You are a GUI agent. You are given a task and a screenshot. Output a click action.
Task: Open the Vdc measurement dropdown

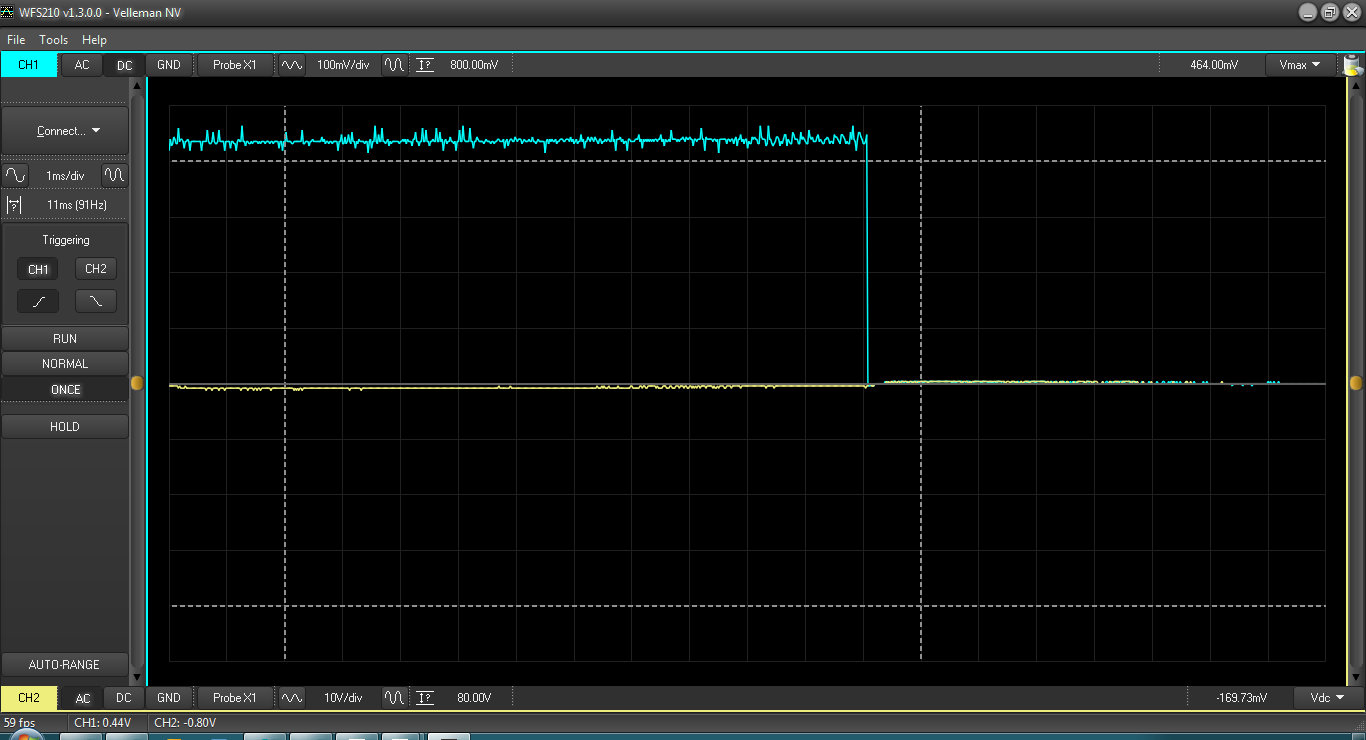pyautogui.click(x=1328, y=697)
